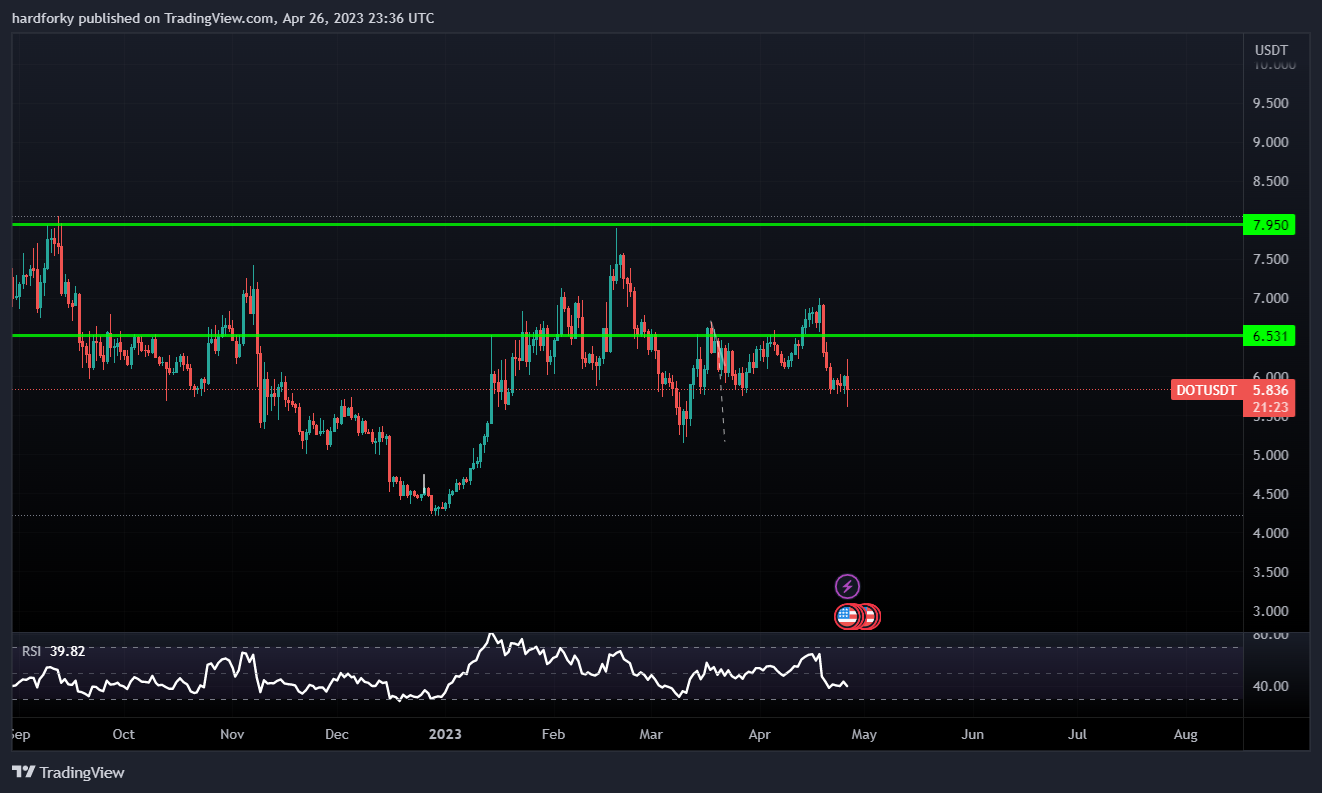Click the USDT currency label
Image resolution: width=1322 pixels, height=793 pixels.
click(x=1271, y=50)
